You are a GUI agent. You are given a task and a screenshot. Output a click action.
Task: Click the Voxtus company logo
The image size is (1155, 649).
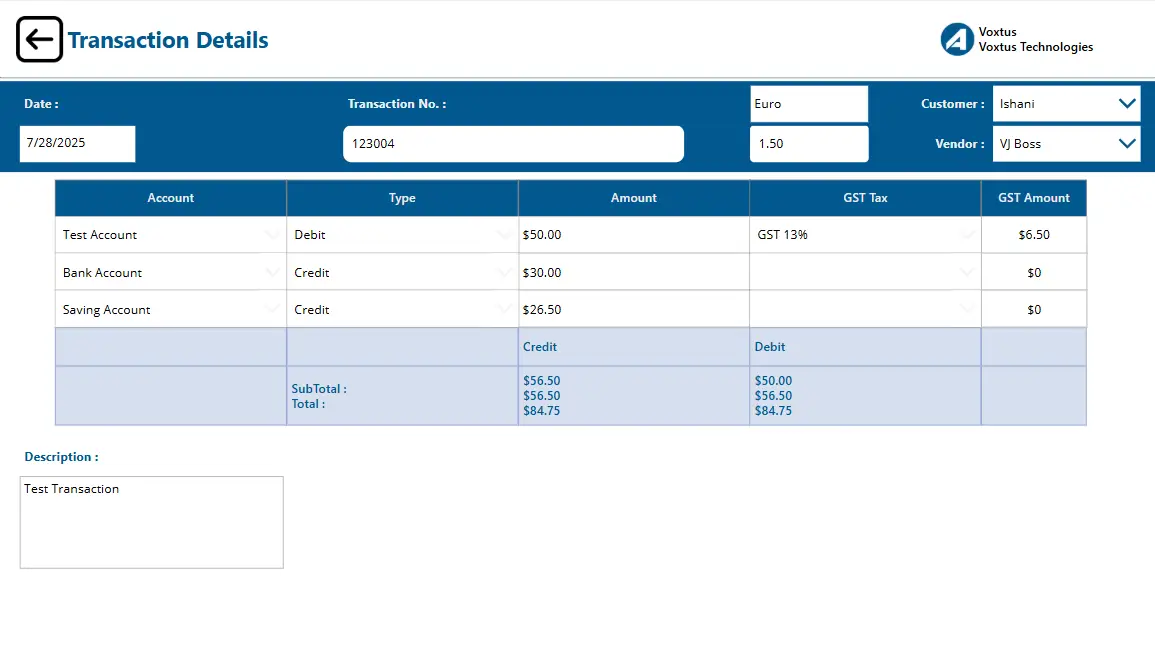coord(957,39)
